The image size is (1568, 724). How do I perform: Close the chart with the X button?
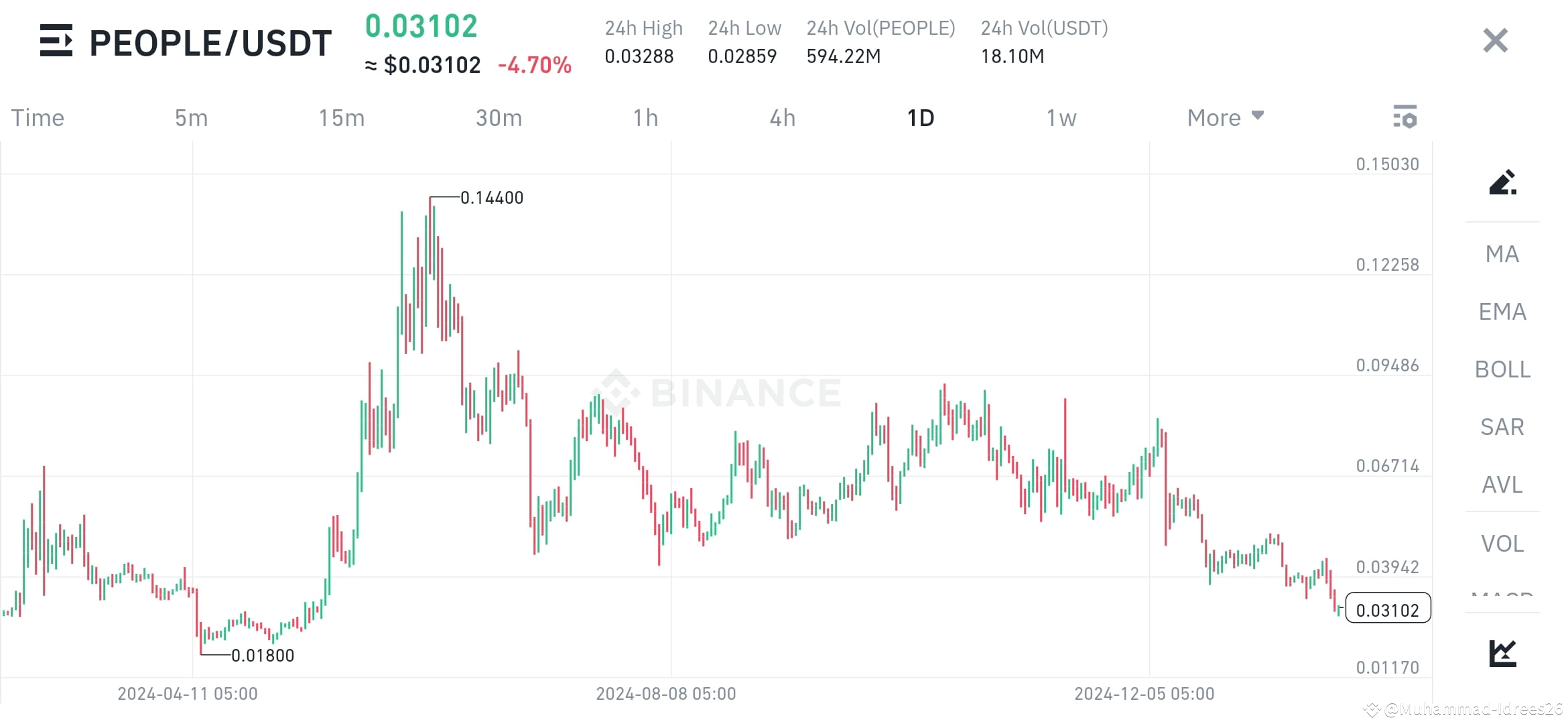[x=1494, y=41]
